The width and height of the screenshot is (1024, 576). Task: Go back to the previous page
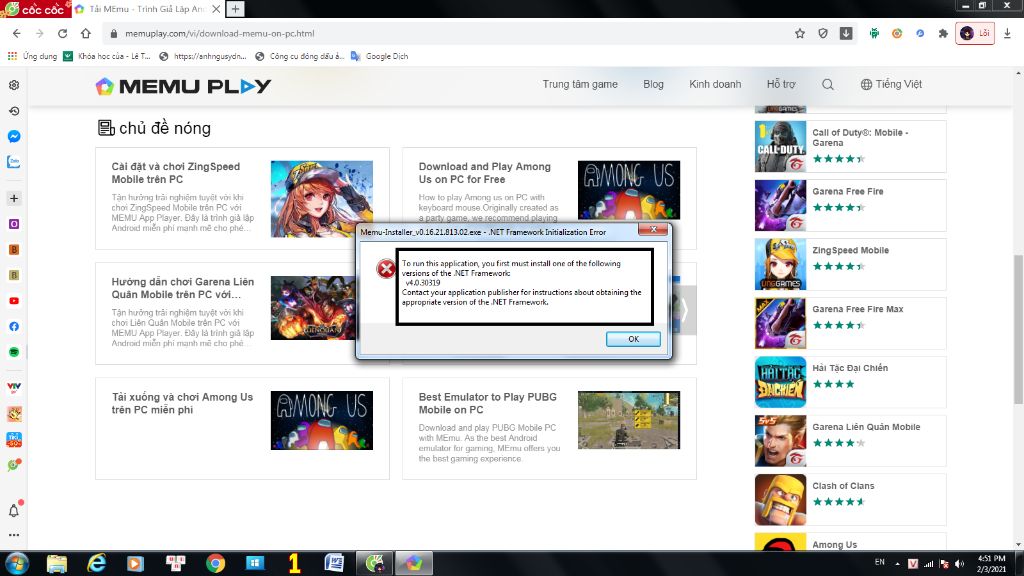(16, 33)
